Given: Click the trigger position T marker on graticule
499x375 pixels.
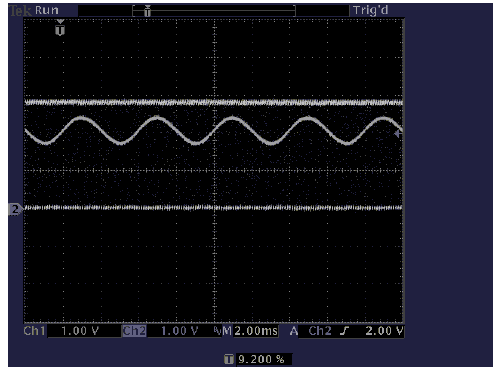Looking at the screenshot, I should pyautogui.click(x=60, y=29).
